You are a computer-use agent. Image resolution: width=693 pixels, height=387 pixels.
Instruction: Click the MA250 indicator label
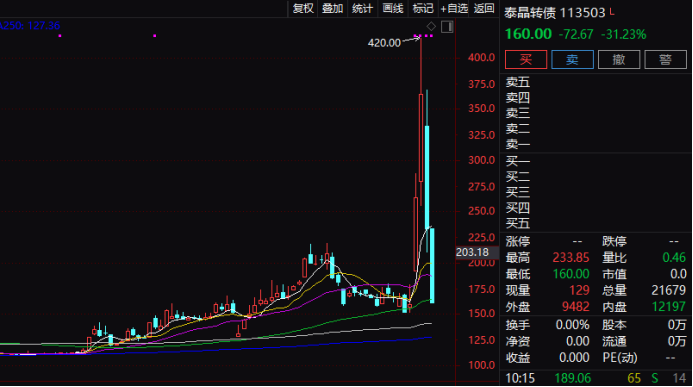pyautogui.click(x=30, y=26)
